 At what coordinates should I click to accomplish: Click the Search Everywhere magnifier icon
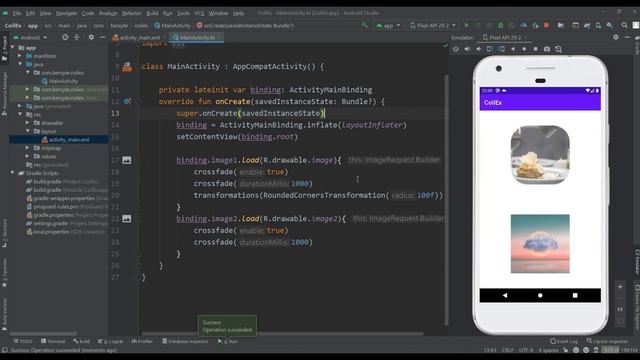click(x=624, y=25)
